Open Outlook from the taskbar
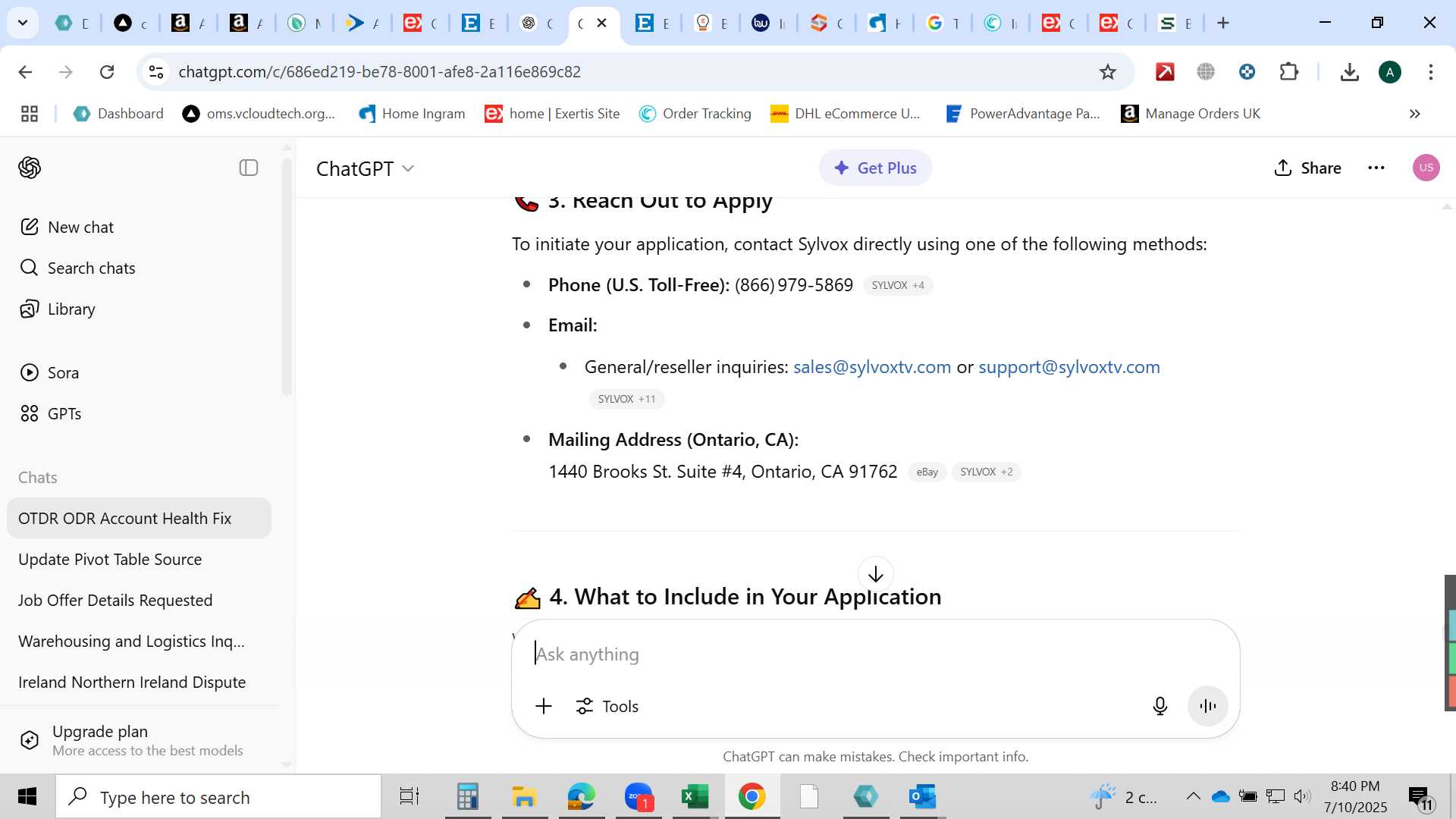This screenshot has width=1456, height=819. point(923,797)
